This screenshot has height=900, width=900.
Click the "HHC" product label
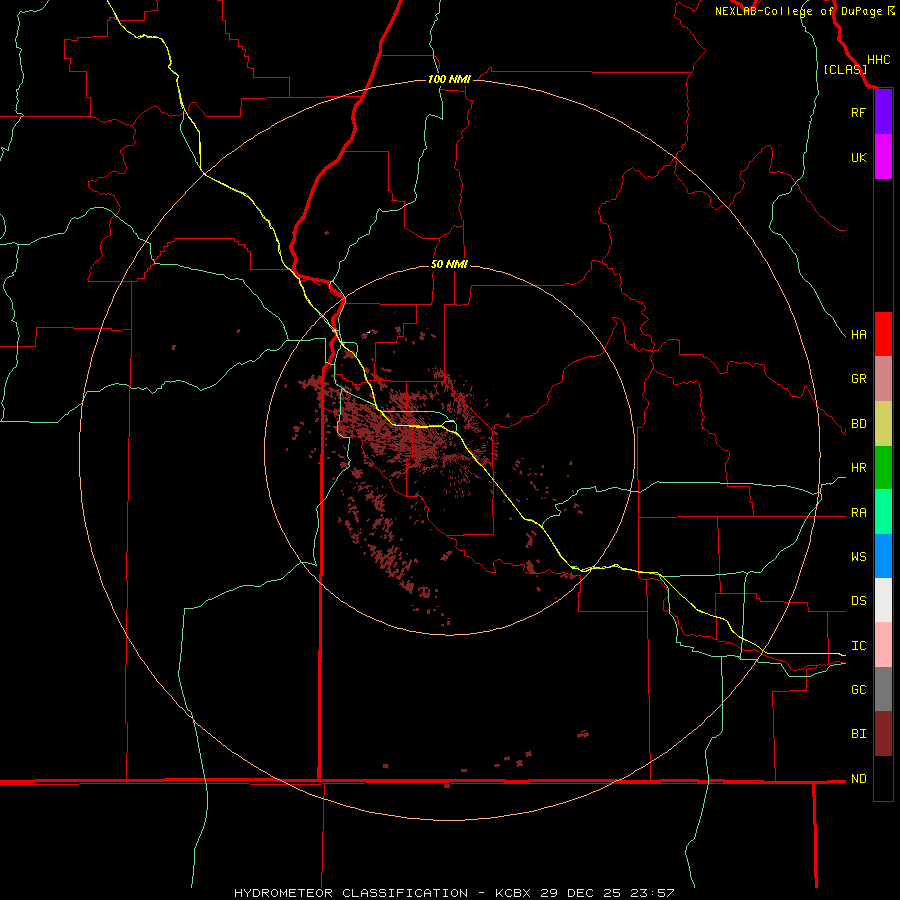click(x=878, y=60)
